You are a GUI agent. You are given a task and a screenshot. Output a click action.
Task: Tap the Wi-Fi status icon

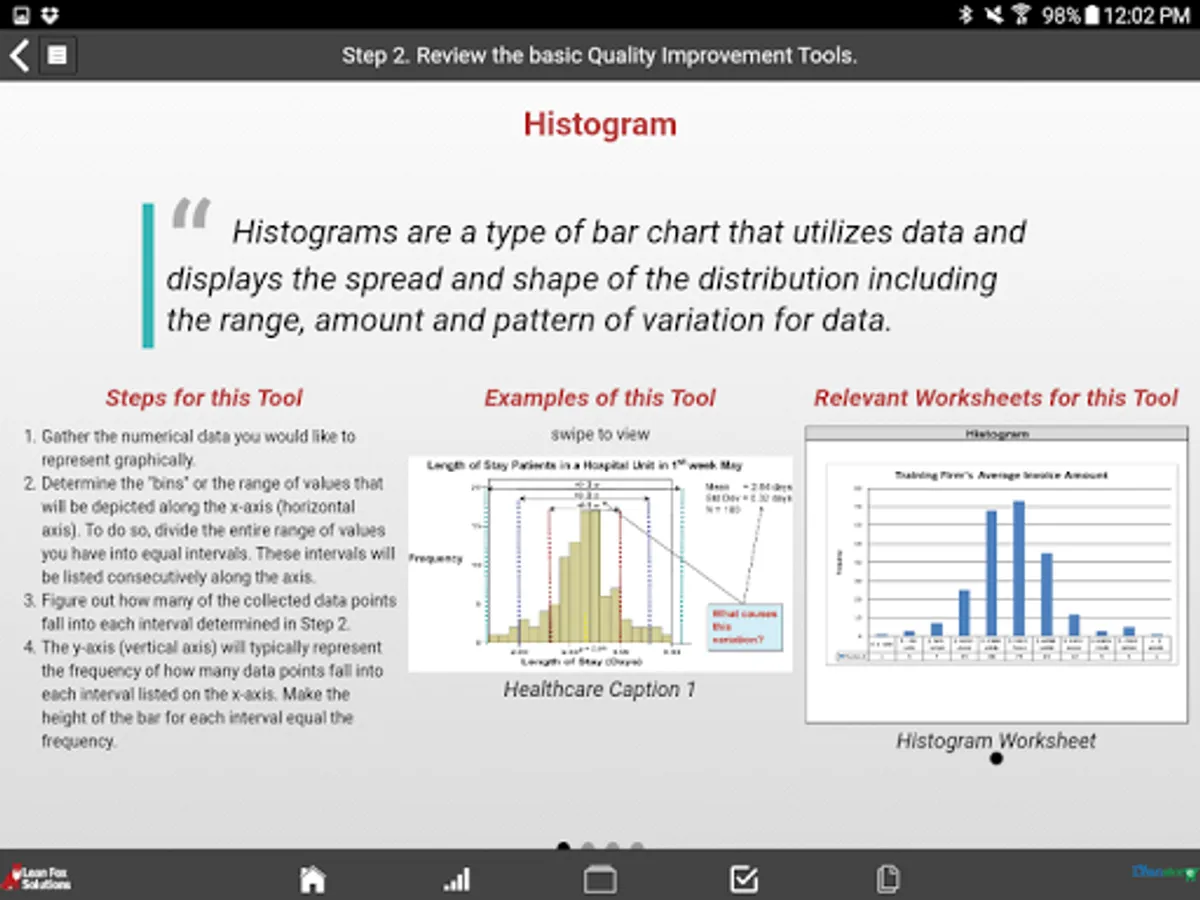click(1021, 15)
